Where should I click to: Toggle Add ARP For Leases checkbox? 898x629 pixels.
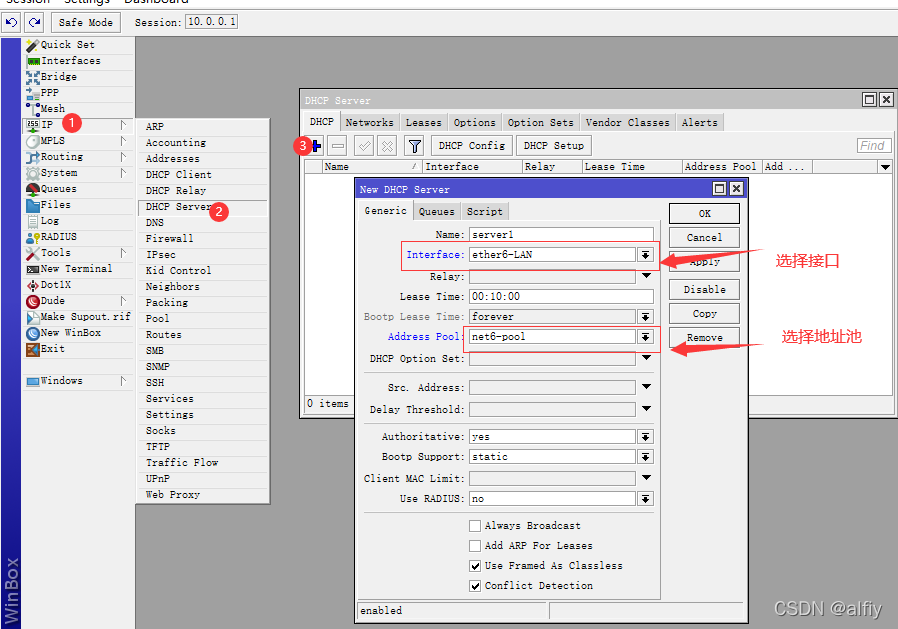pyautogui.click(x=475, y=546)
